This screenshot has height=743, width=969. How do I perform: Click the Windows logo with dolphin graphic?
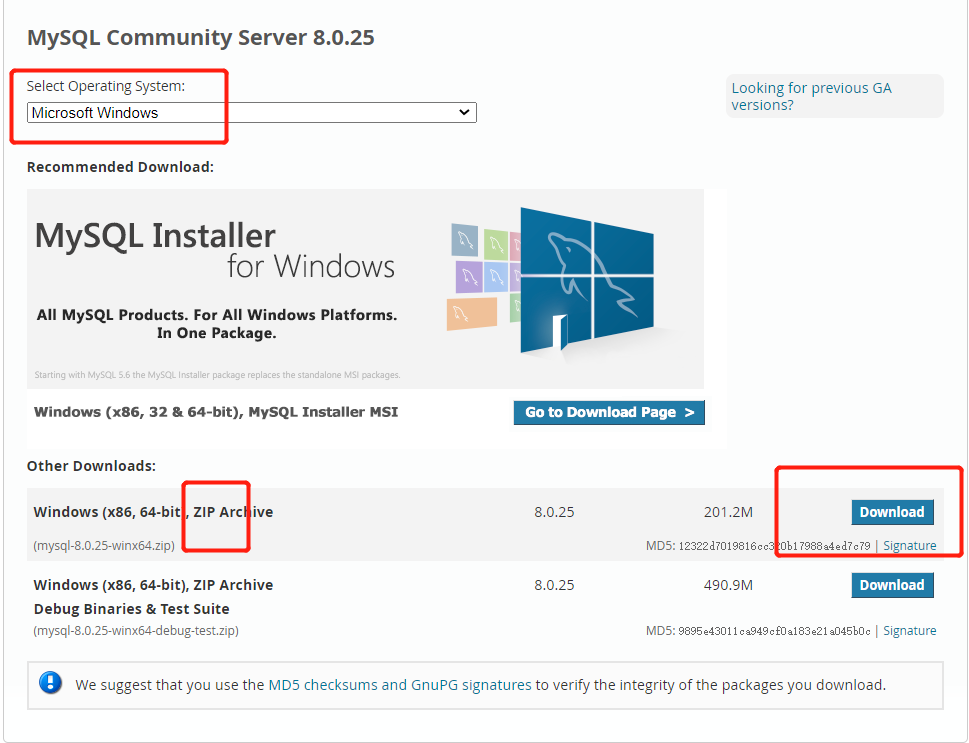click(x=586, y=280)
